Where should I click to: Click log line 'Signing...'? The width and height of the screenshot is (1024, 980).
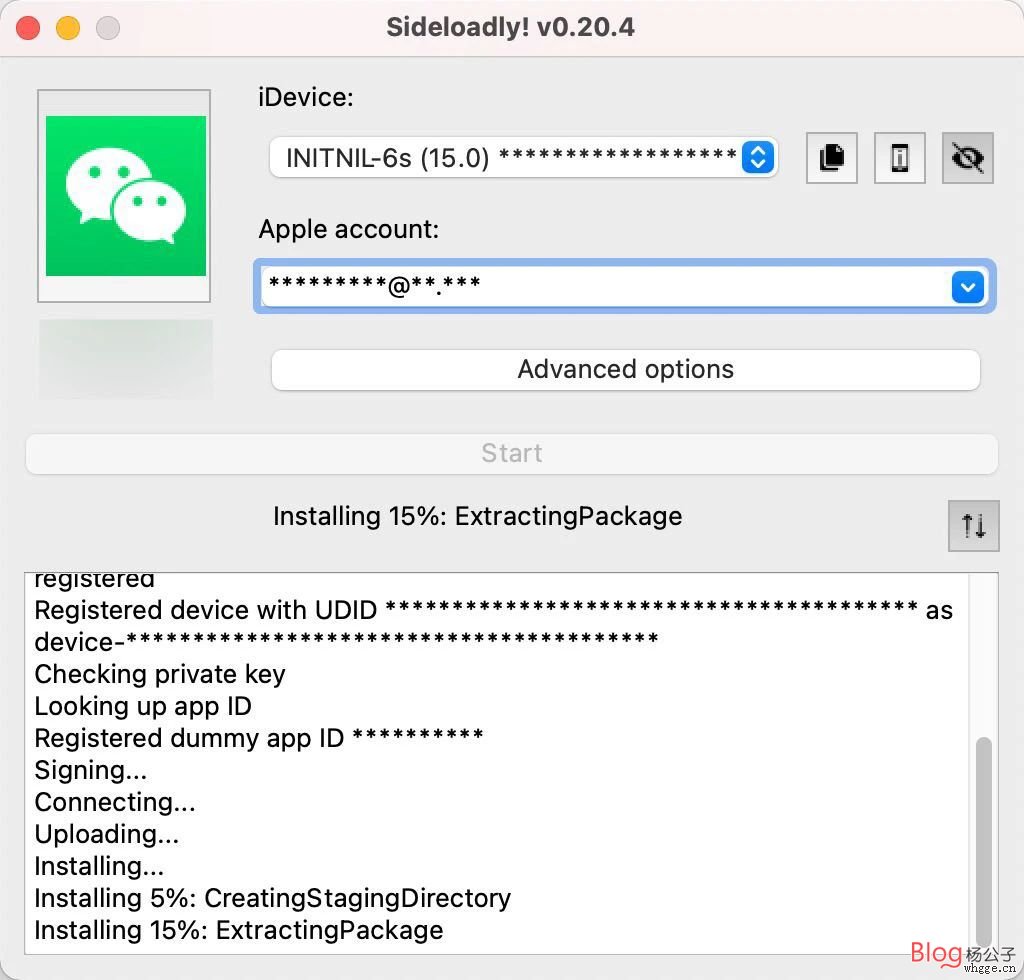90,770
